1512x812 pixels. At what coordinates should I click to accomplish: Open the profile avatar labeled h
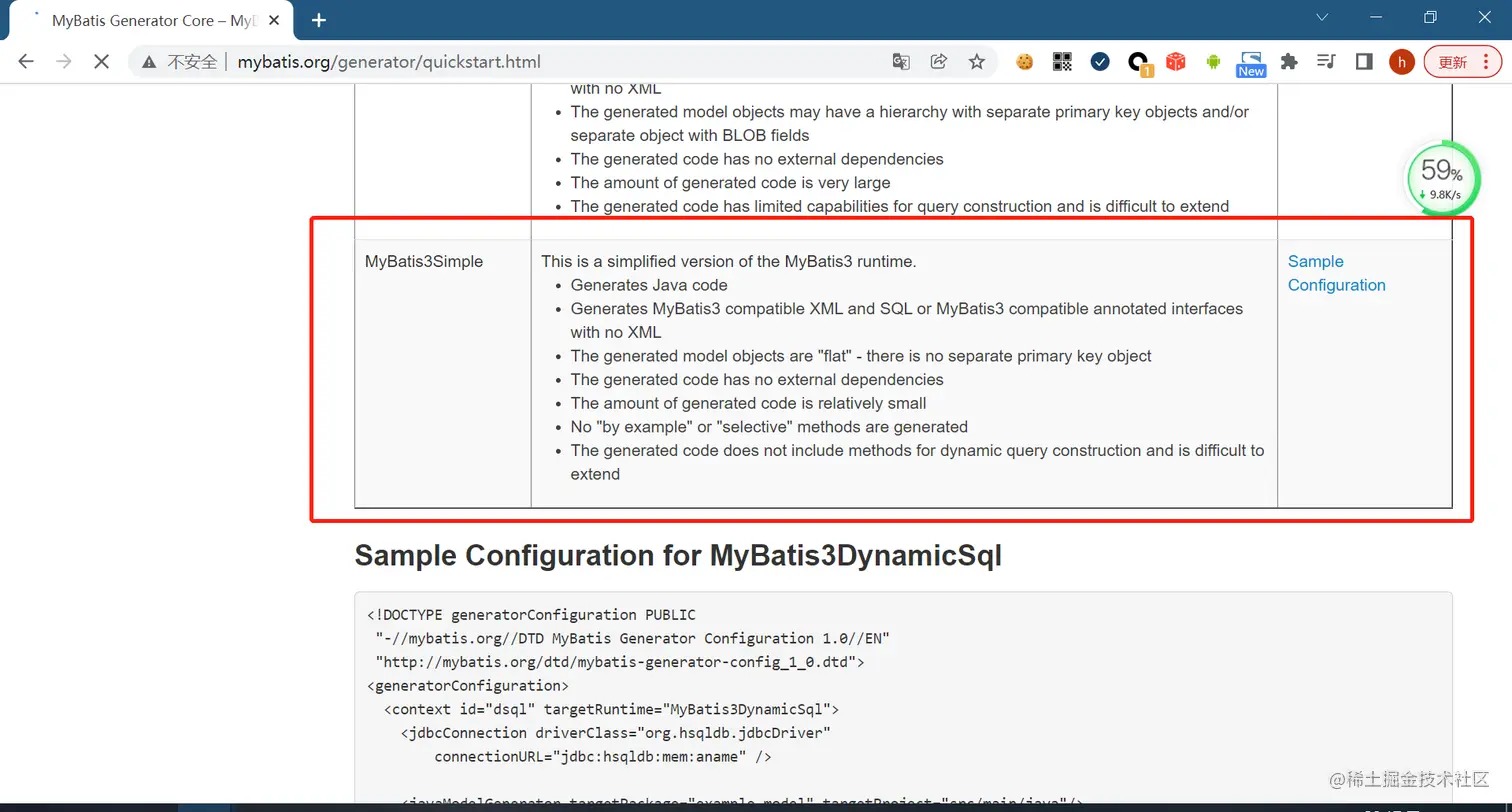(x=1402, y=62)
